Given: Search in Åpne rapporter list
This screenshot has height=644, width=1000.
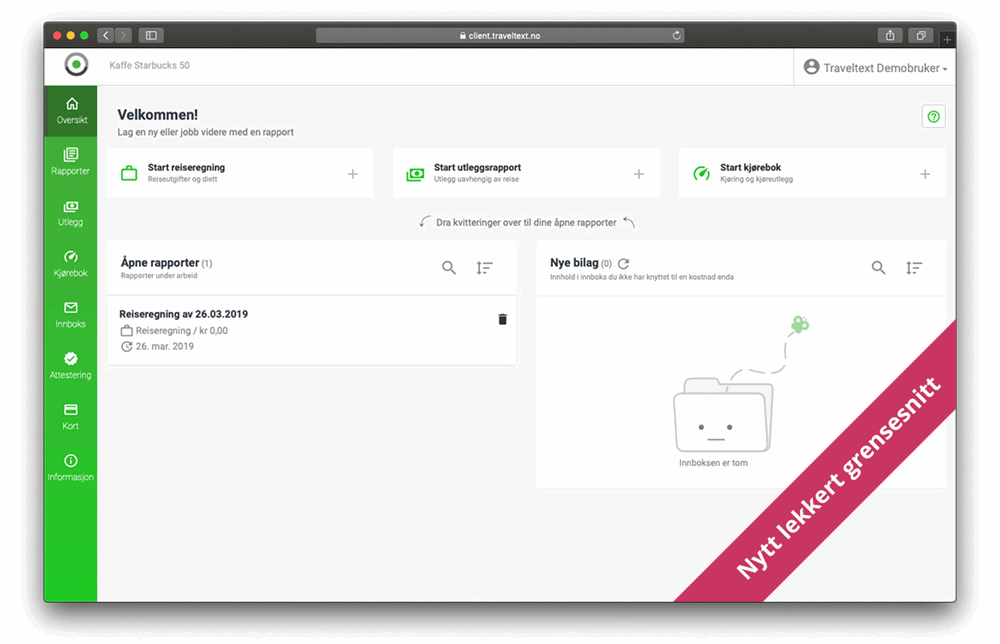Looking at the screenshot, I should [449, 268].
